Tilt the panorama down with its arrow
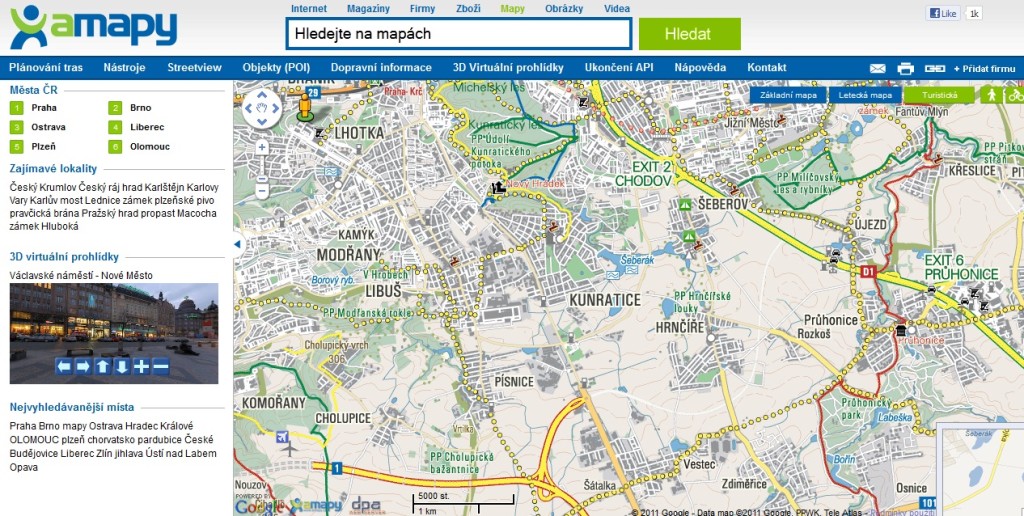1024x516 pixels. point(122,366)
